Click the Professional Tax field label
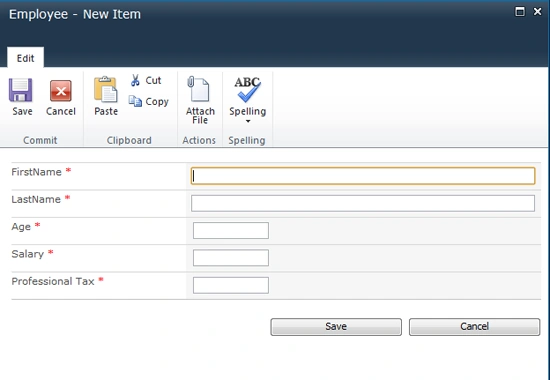 pyautogui.click(x=53, y=281)
